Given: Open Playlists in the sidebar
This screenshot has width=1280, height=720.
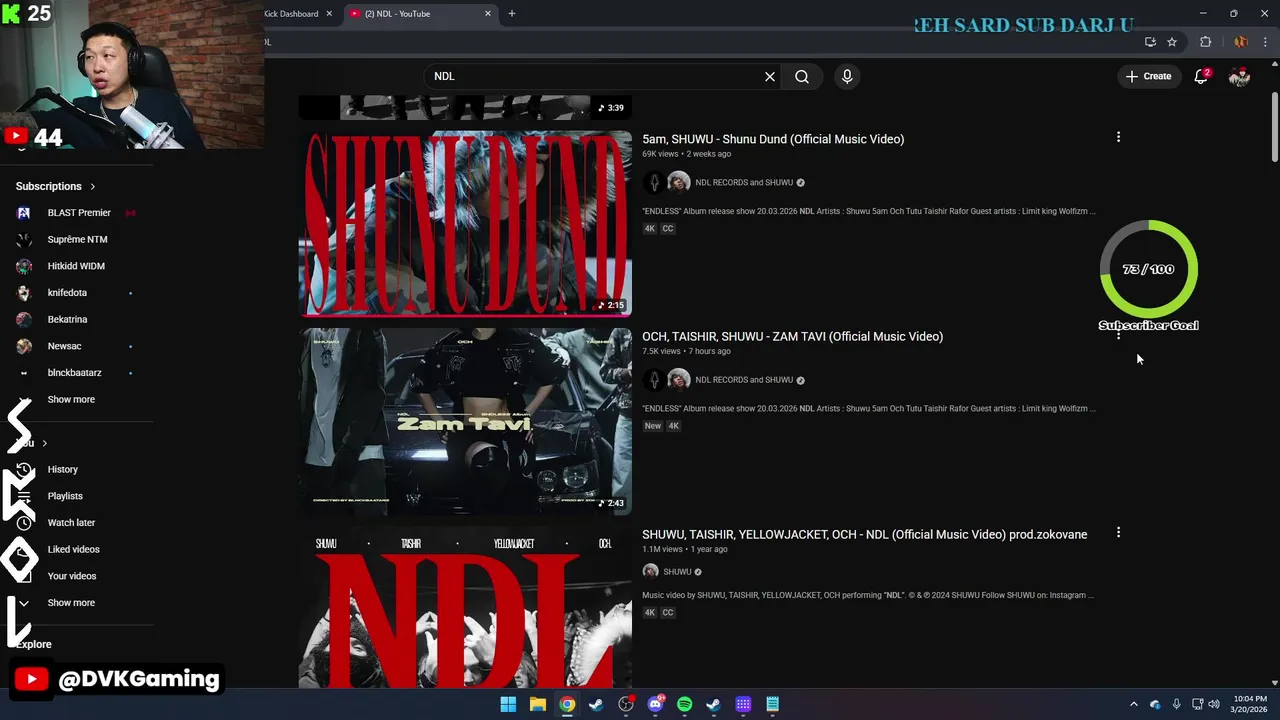Looking at the screenshot, I should pos(65,496).
